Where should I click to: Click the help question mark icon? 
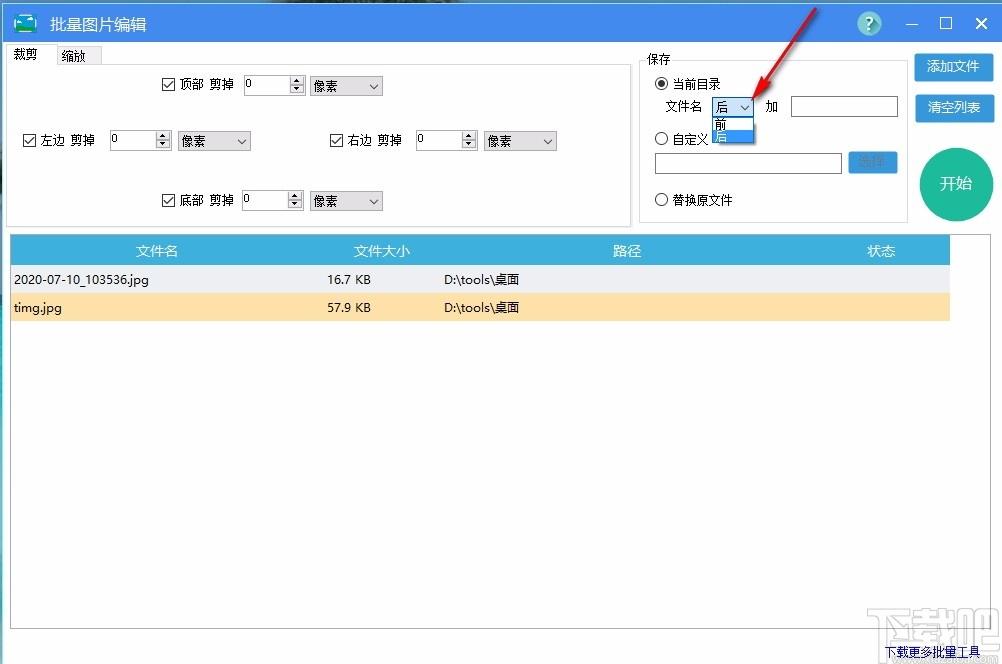[868, 24]
